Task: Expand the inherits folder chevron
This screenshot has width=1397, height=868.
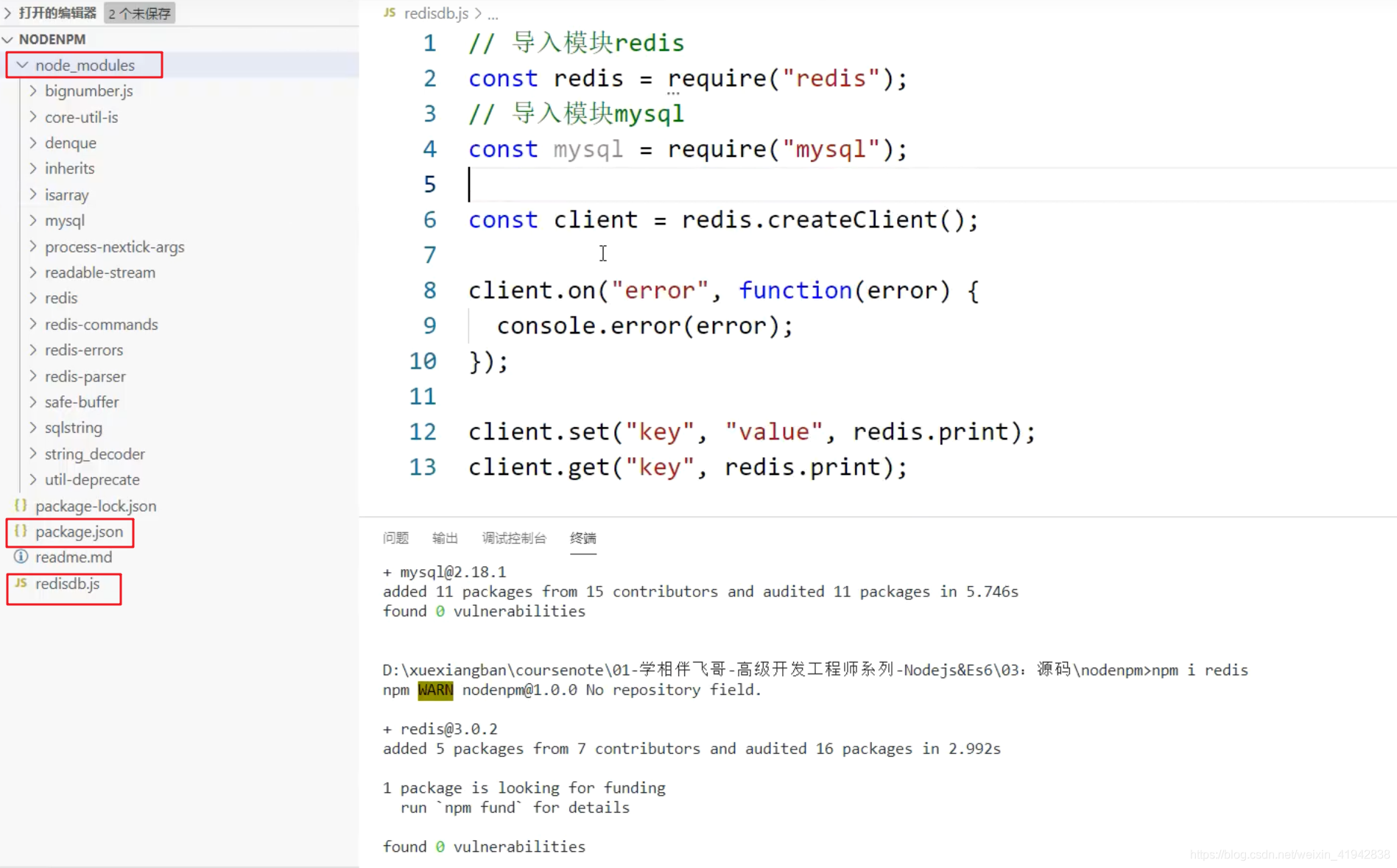Action: point(33,168)
